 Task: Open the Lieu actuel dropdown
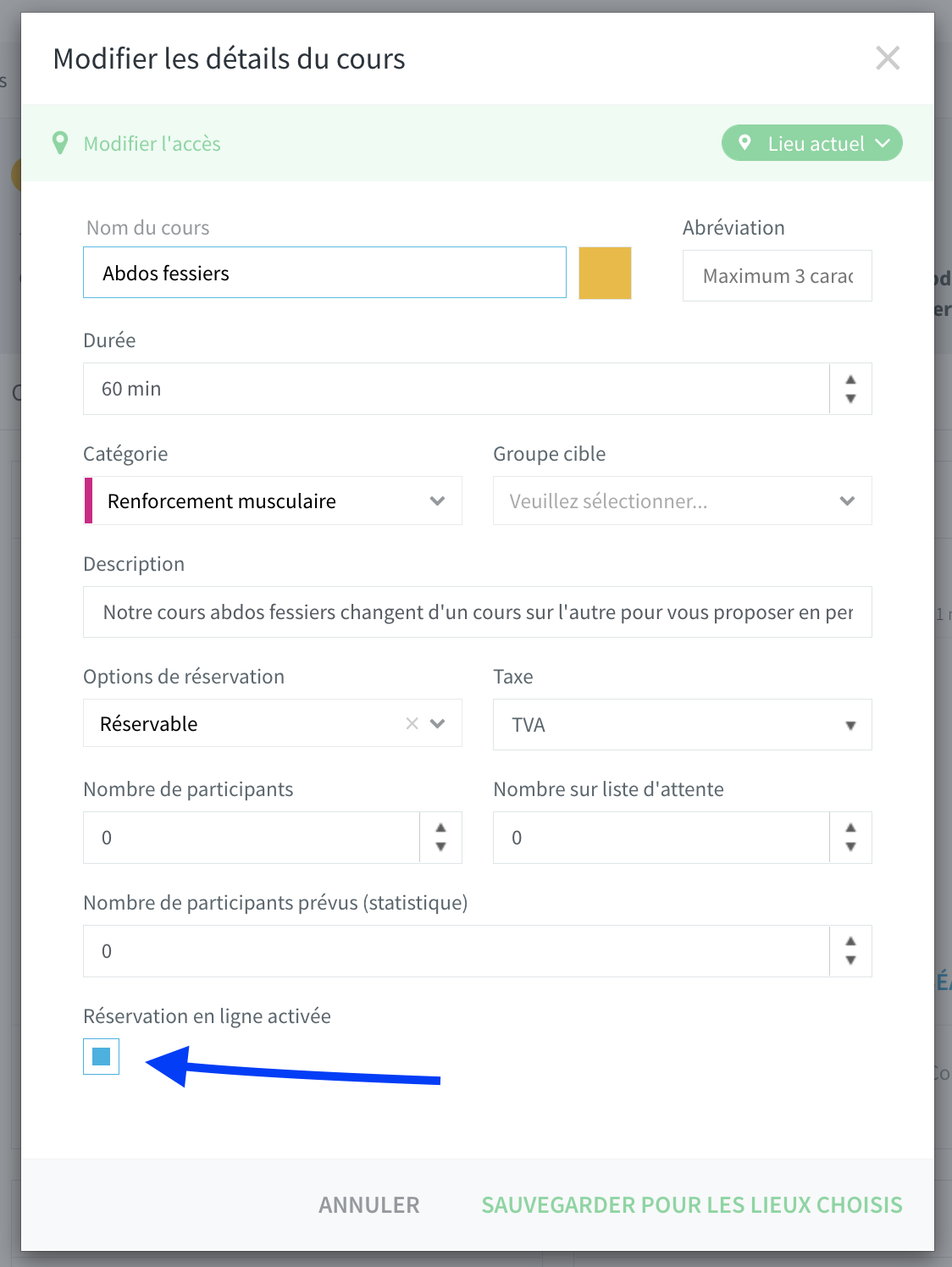point(811,143)
